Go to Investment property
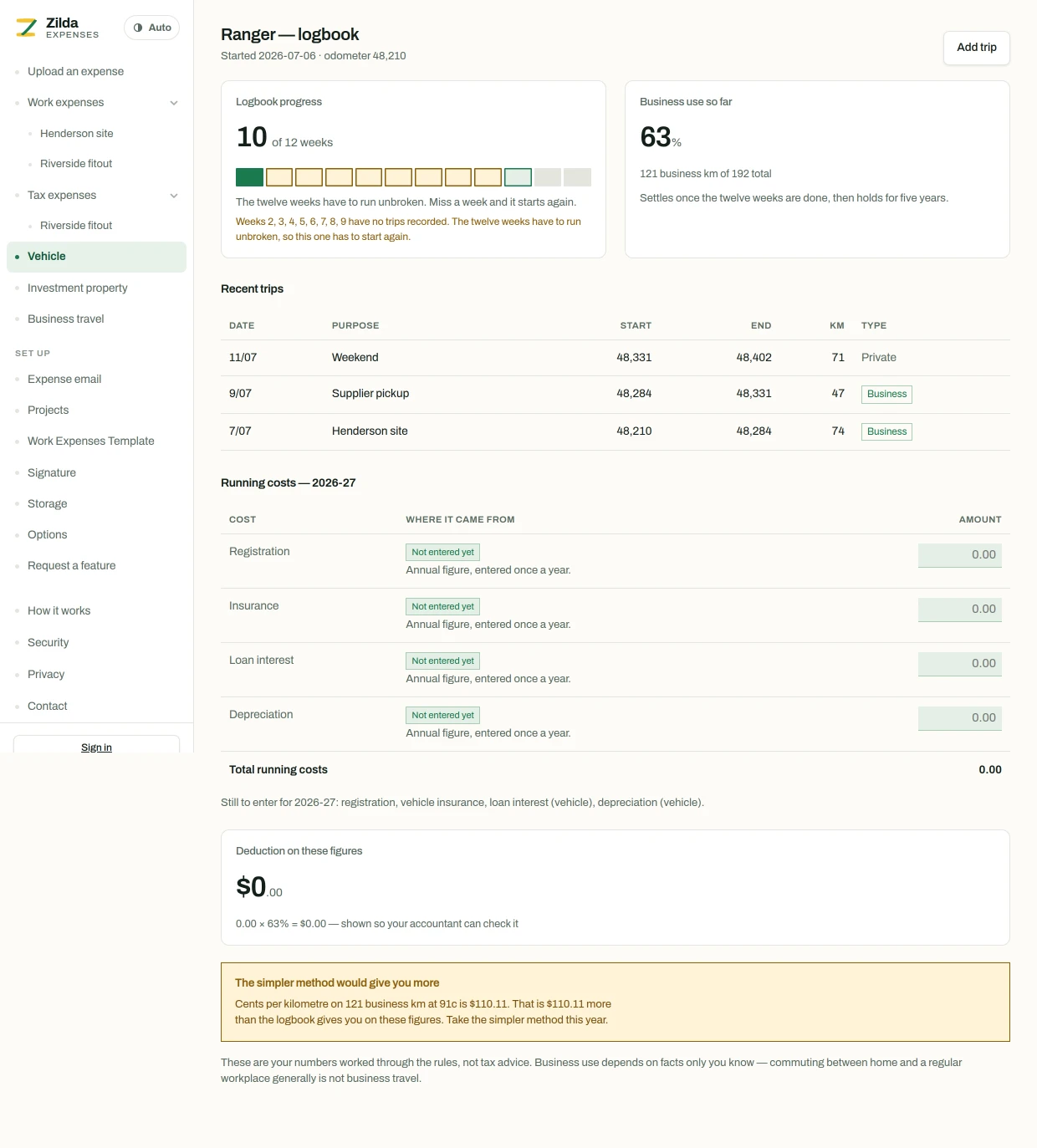1037x1148 pixels. click(x=78, y=288)
